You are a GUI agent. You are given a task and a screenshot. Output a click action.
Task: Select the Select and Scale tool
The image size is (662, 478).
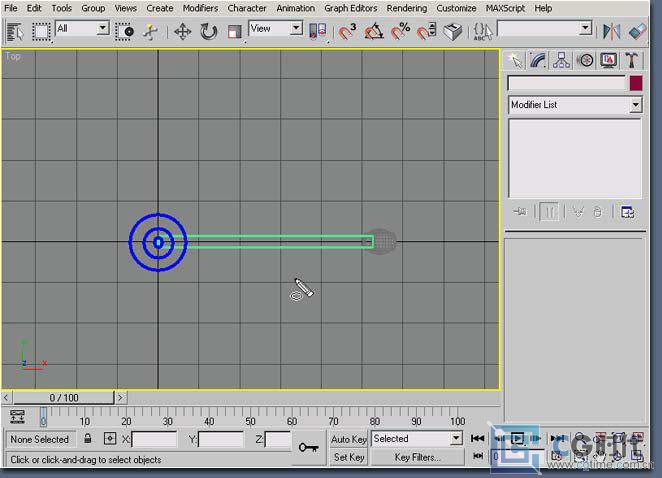tap(234, 32)
